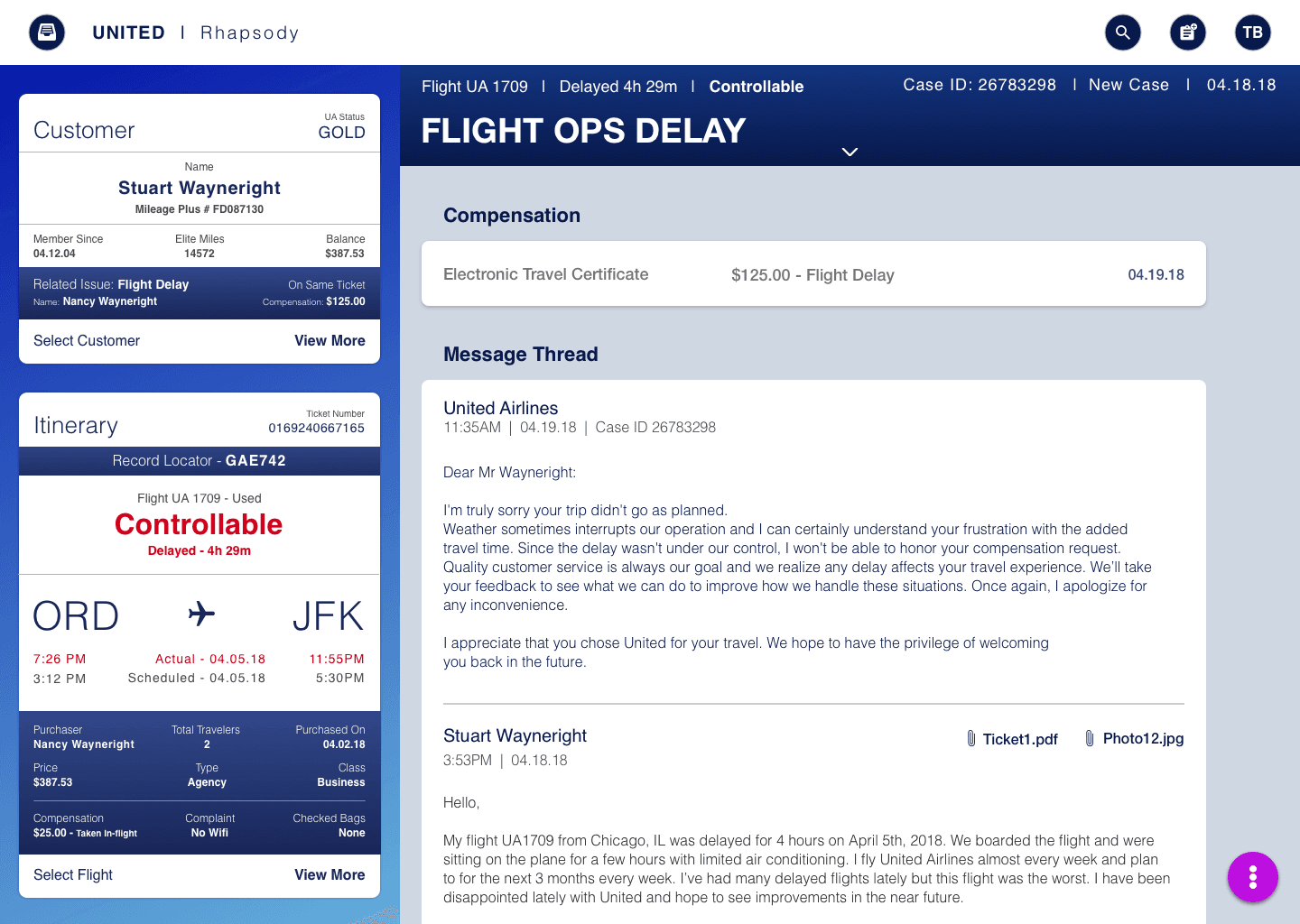Open the TB user profile avatar

[x=1253, y=32]
